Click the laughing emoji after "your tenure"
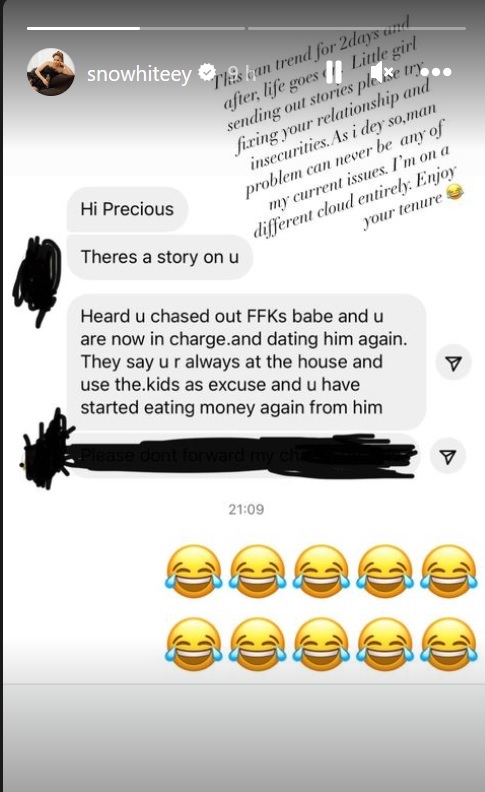This screenshot has height=792, width=485. coord(455,192)
